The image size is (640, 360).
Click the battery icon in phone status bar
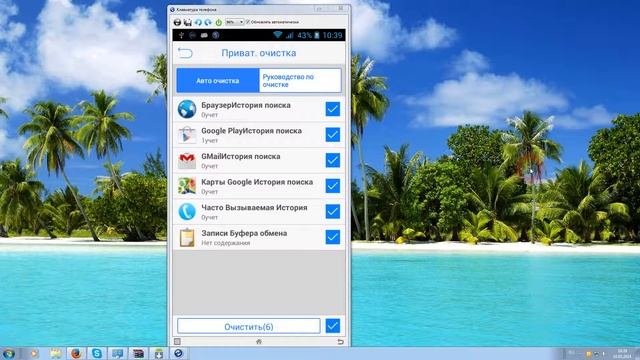pos(316,35)
